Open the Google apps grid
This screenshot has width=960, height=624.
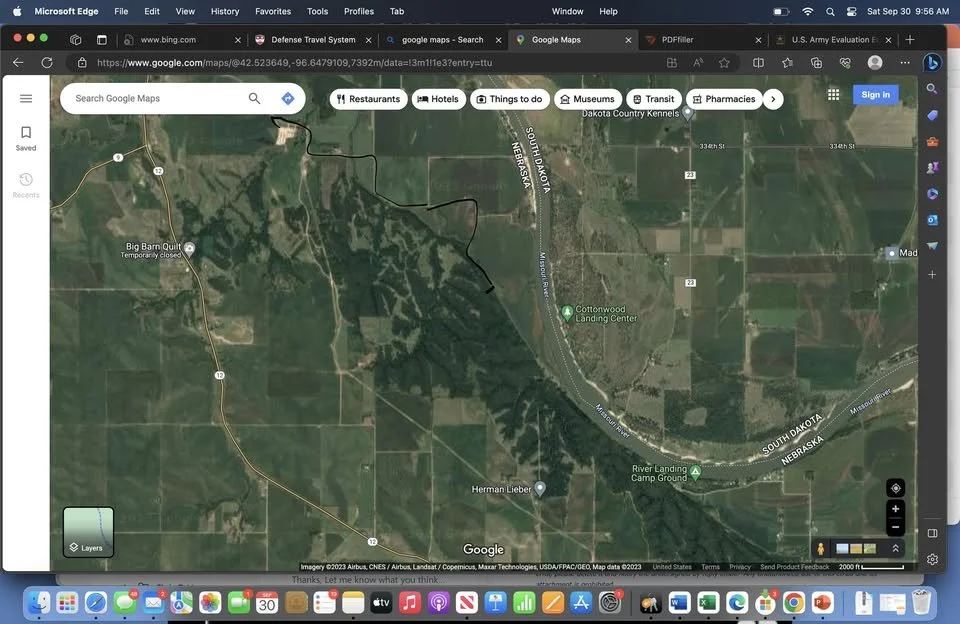(833, 94)
